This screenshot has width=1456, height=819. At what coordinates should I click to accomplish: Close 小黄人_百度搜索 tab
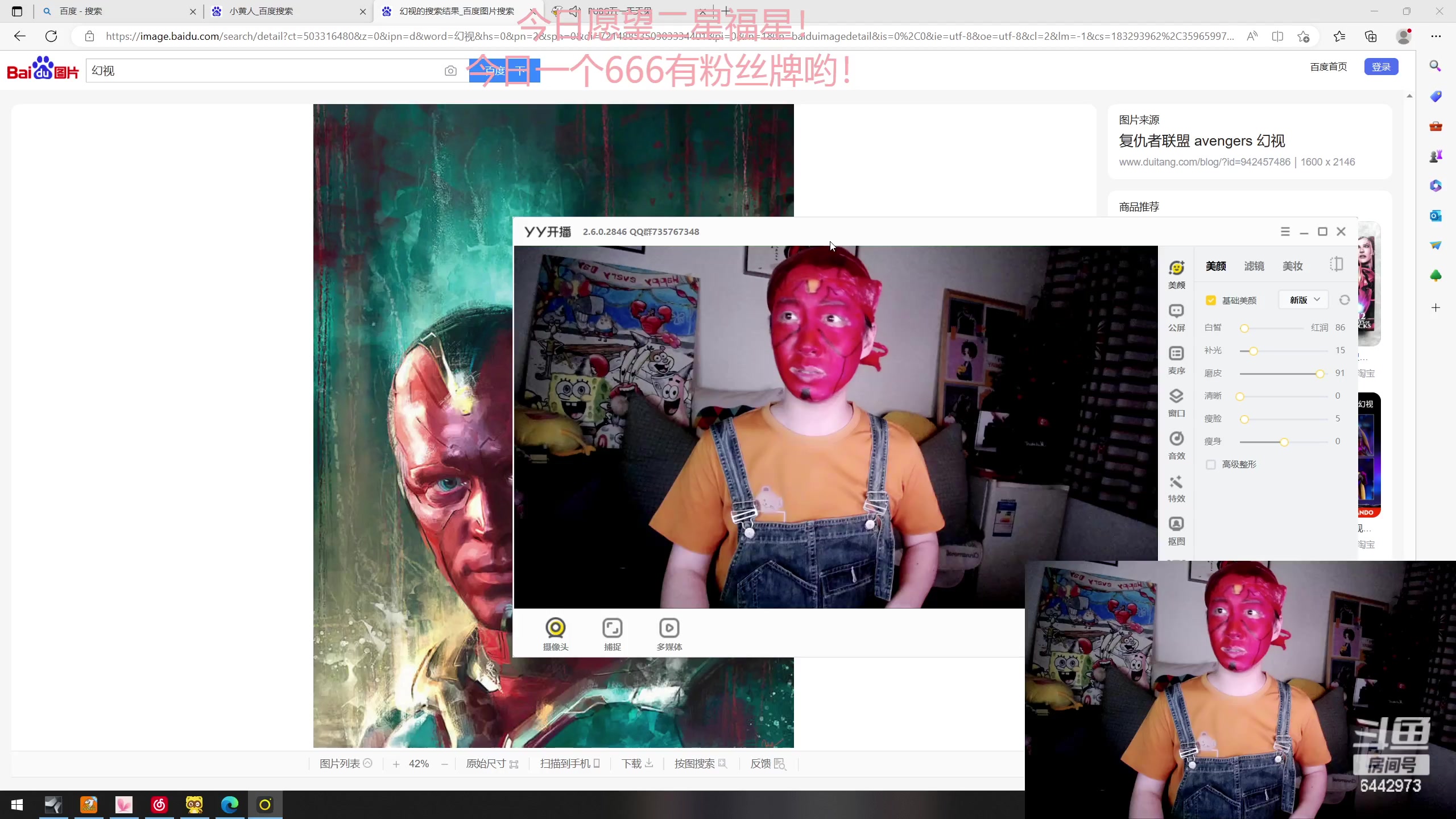point(363,11)
